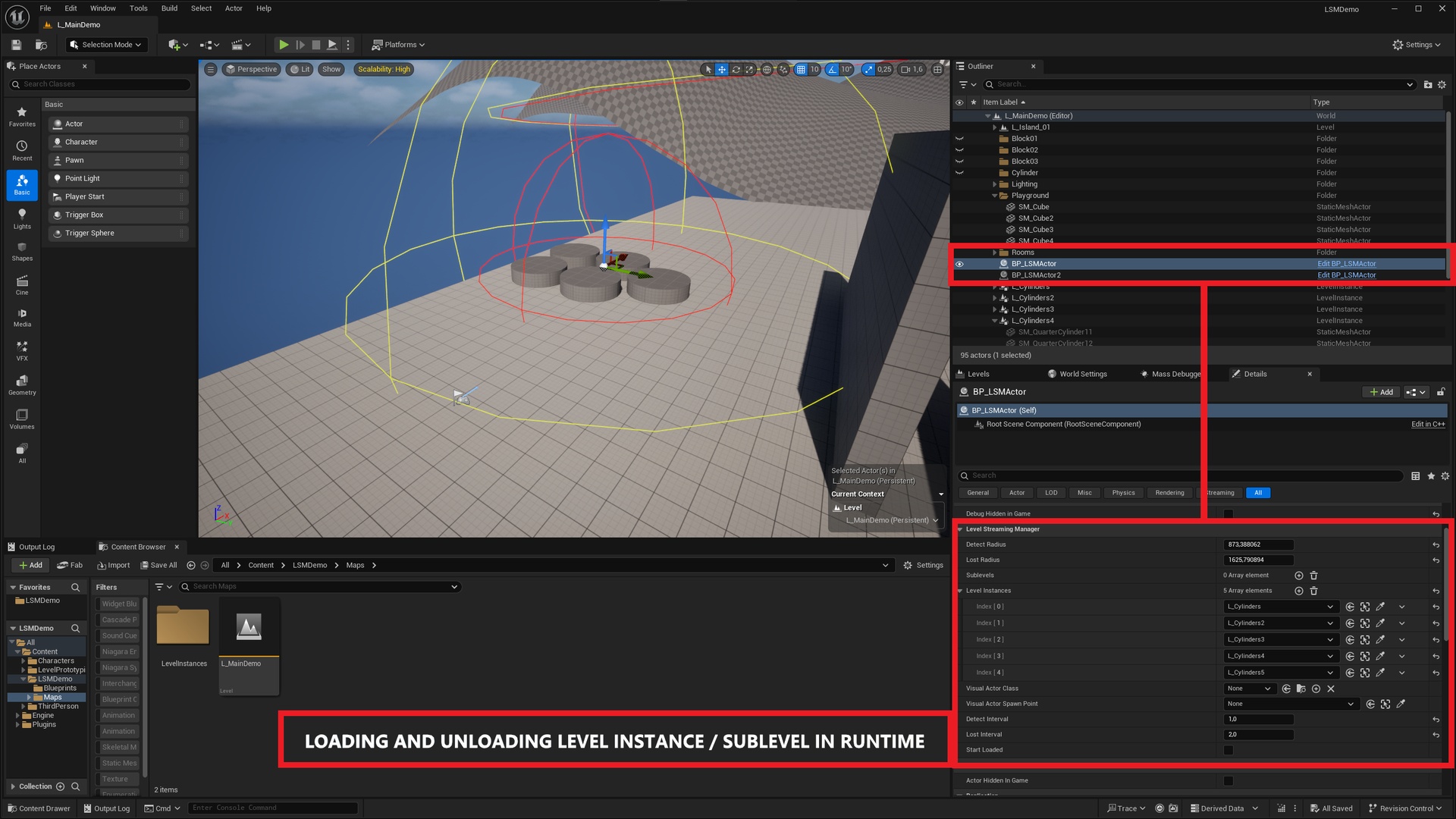Empty the Level Instances array with the trash icon
The image size is (1456, 819).
click(x=1313, y=591)
